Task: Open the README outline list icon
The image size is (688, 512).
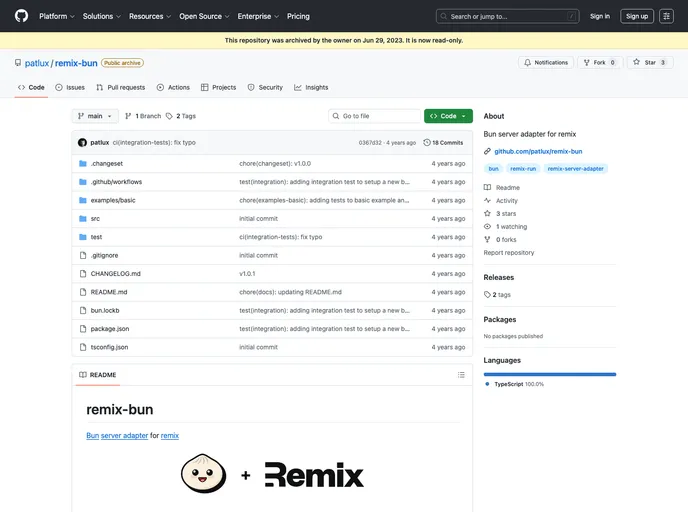Action: click(461, 375)
